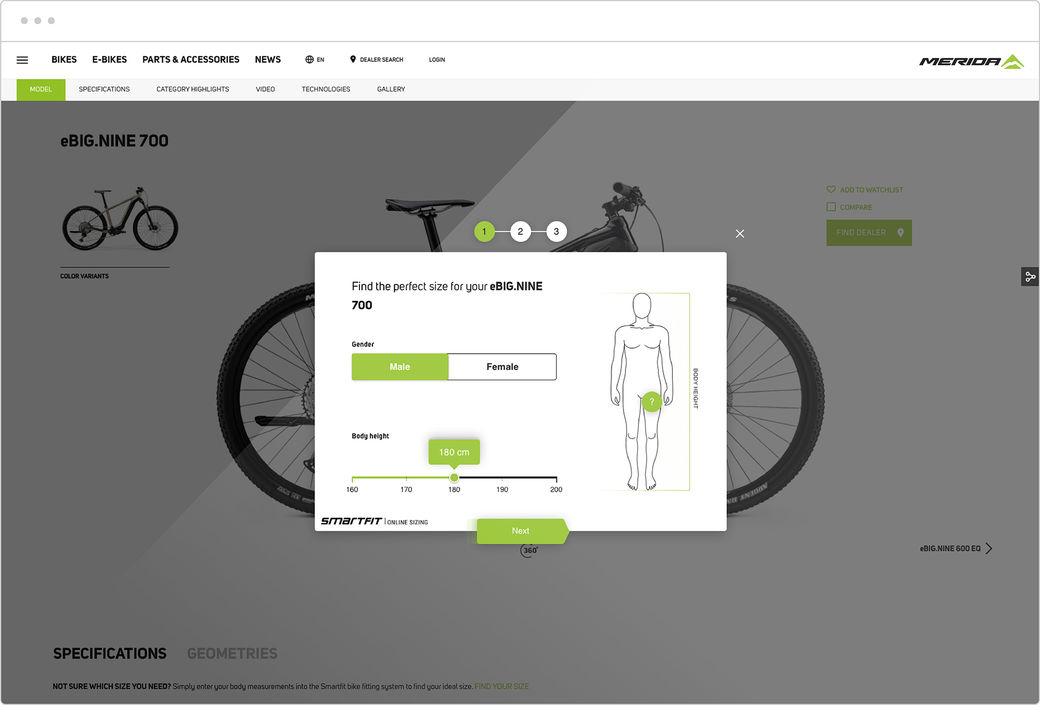Image resolution: width=1040 pixels, height=705 pixels.
Task: Select the Female gender option
Action: (502, 367)
